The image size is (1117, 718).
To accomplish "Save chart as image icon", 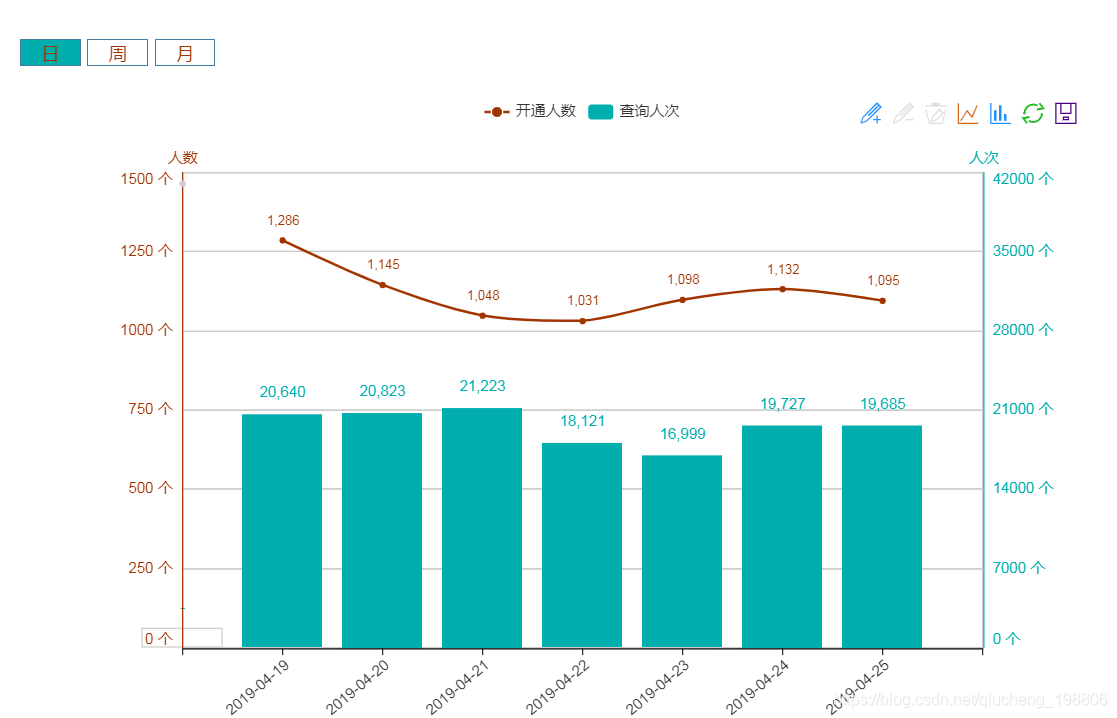I will tap(1065, 113).
